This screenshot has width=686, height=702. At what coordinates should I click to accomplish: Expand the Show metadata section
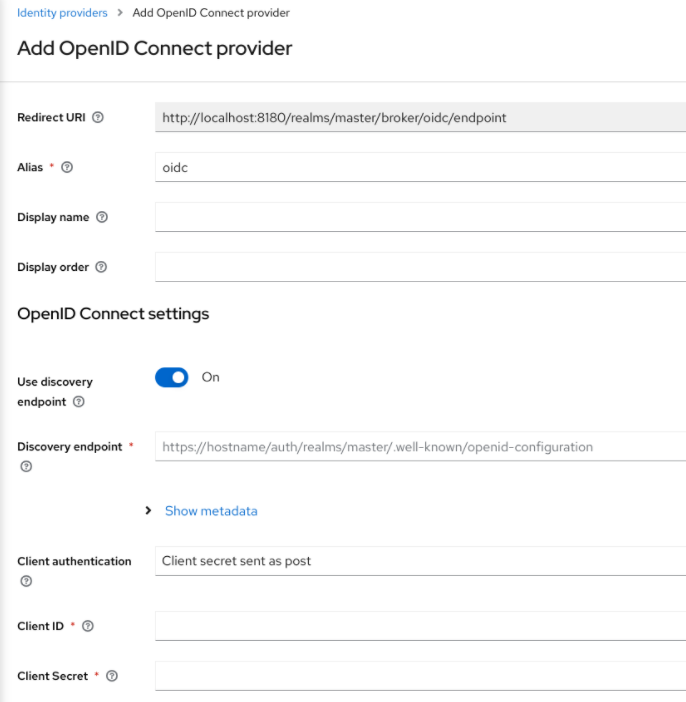click(x=149, y=511)
